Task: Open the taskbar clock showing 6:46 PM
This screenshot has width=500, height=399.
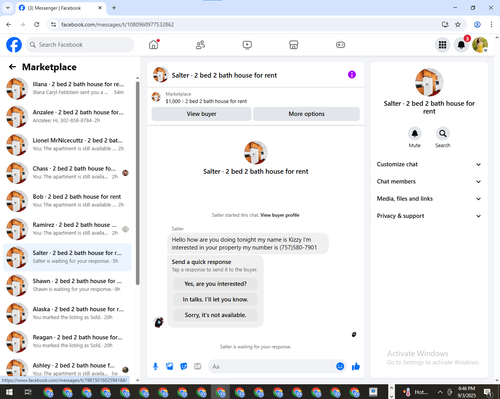Action: 466,392
